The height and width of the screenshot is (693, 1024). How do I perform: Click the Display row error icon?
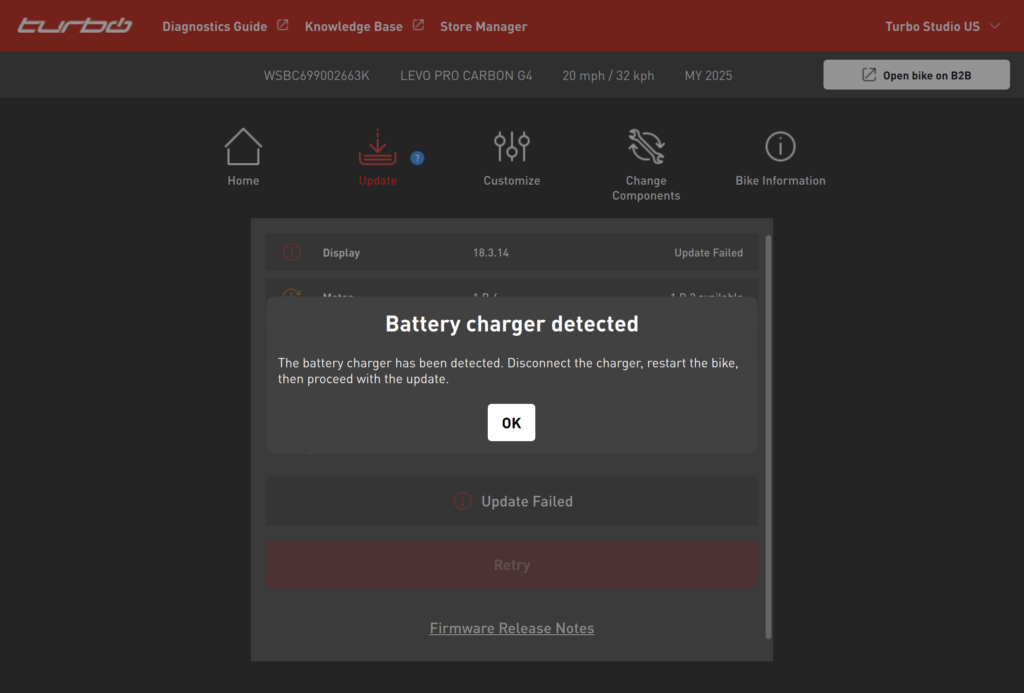pyautogui.click(x=292, y=253)
